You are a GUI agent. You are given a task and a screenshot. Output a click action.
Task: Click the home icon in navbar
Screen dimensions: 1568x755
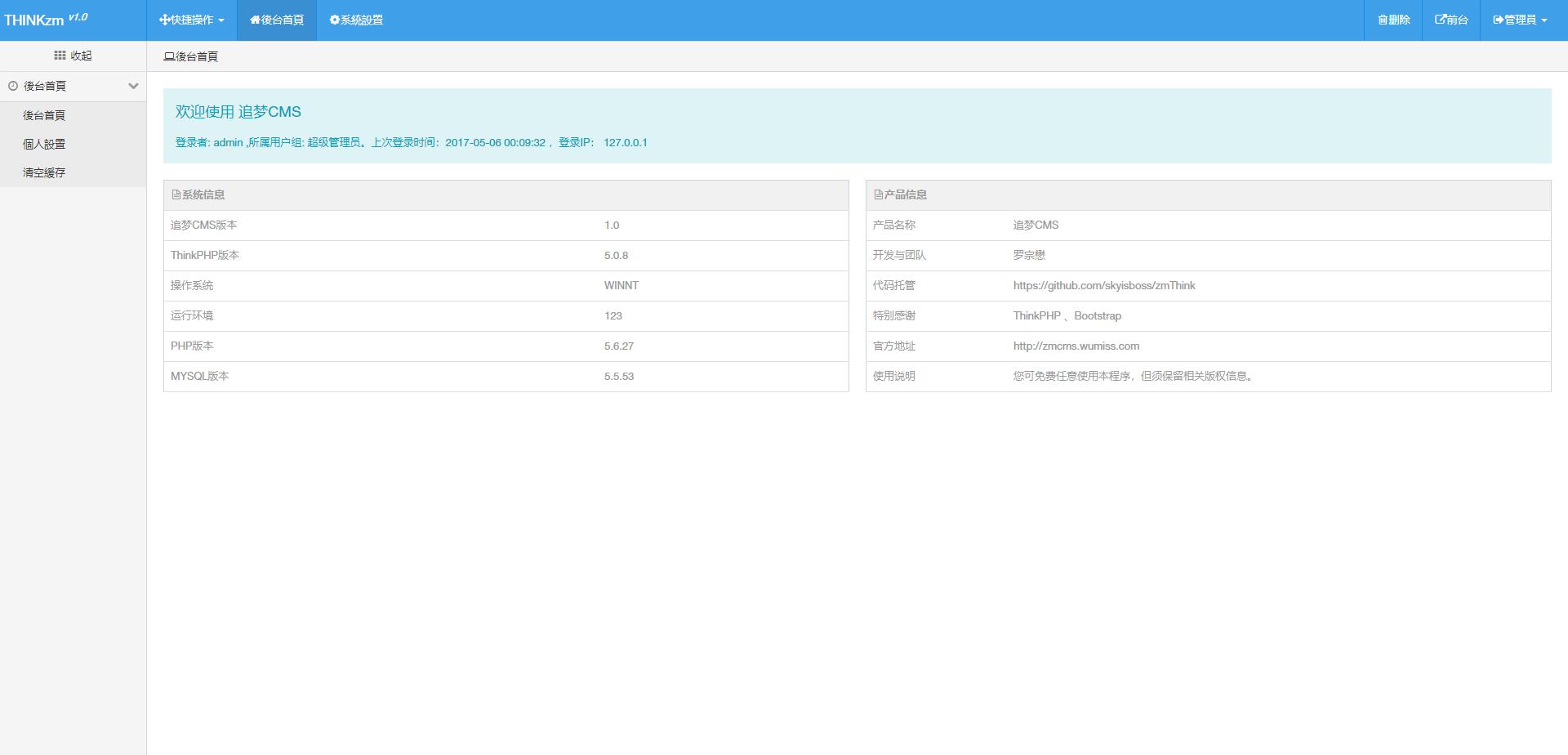(x=256, y=20)
